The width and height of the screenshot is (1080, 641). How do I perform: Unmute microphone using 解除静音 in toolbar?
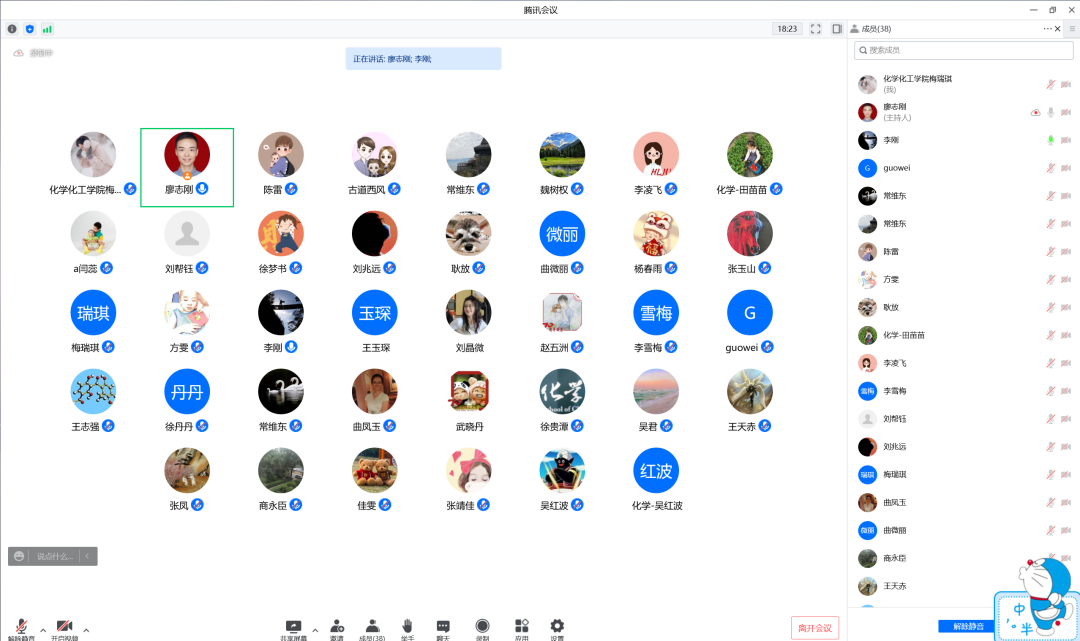coord(21,627)
